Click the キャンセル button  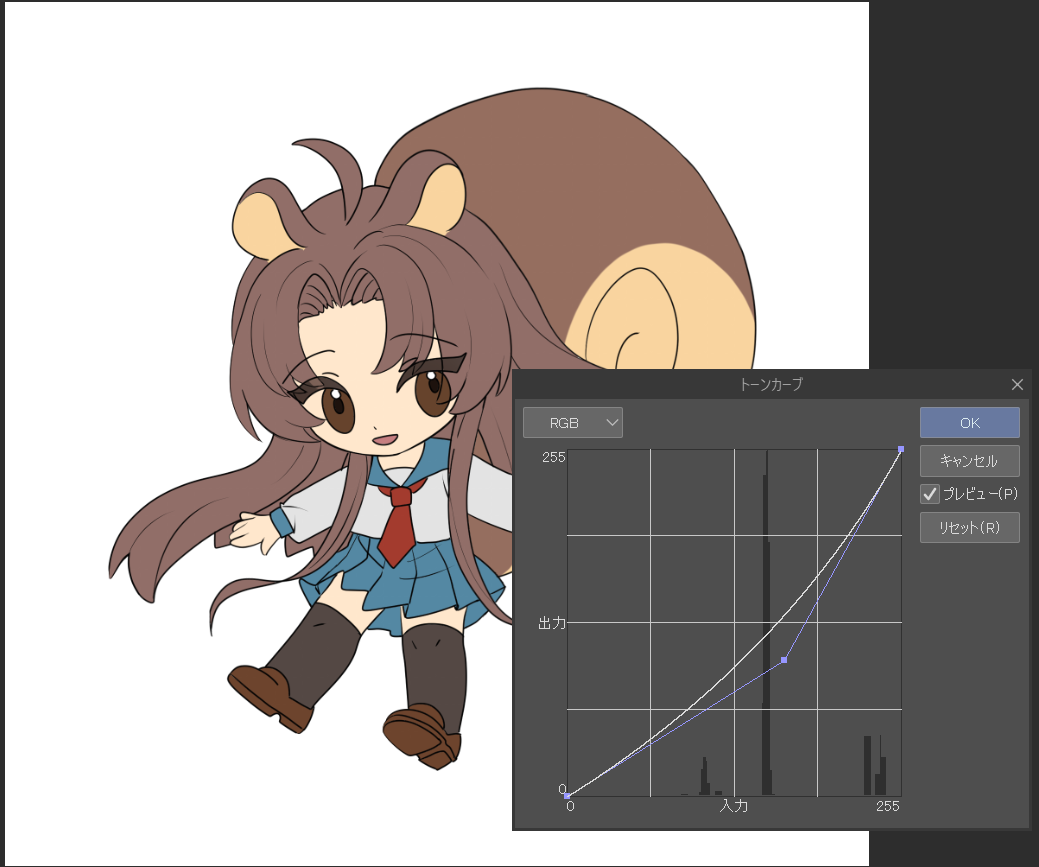coord(969,461)
